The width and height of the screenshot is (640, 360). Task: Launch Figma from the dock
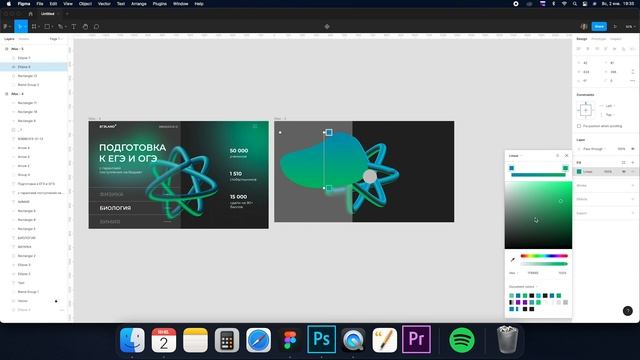(290, 340)
